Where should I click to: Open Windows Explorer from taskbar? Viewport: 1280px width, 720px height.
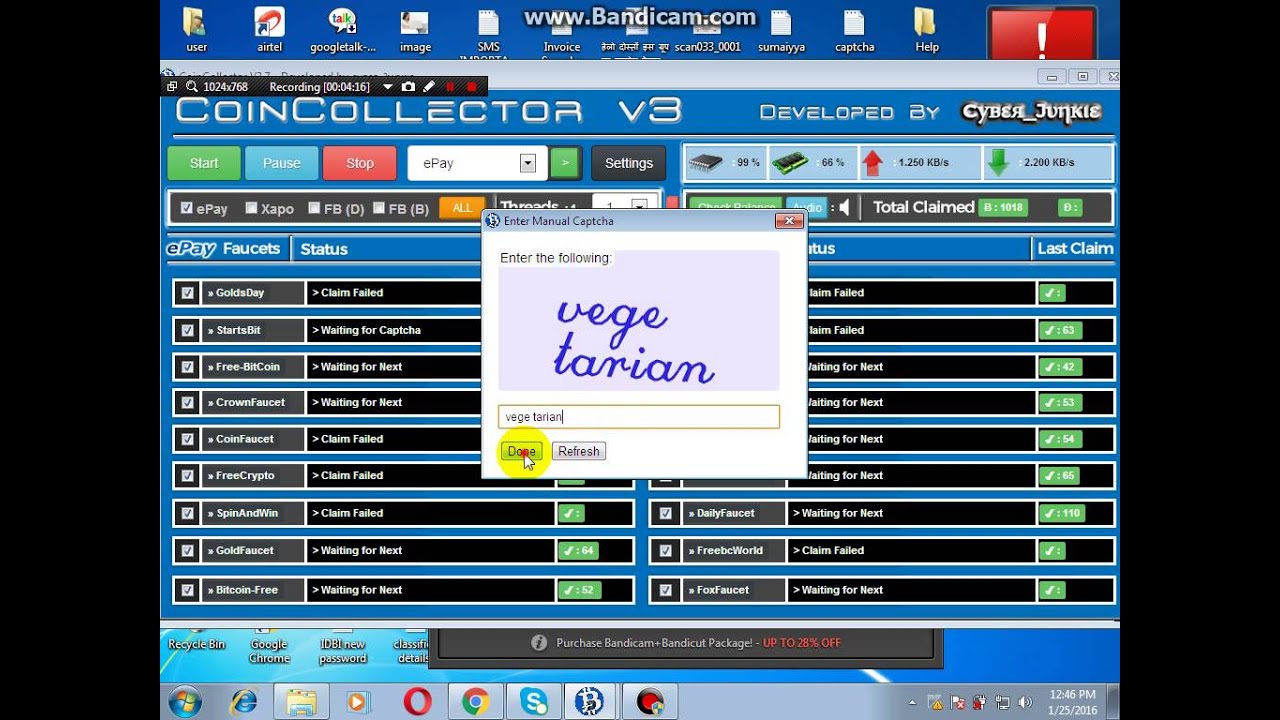coord(302,702)
